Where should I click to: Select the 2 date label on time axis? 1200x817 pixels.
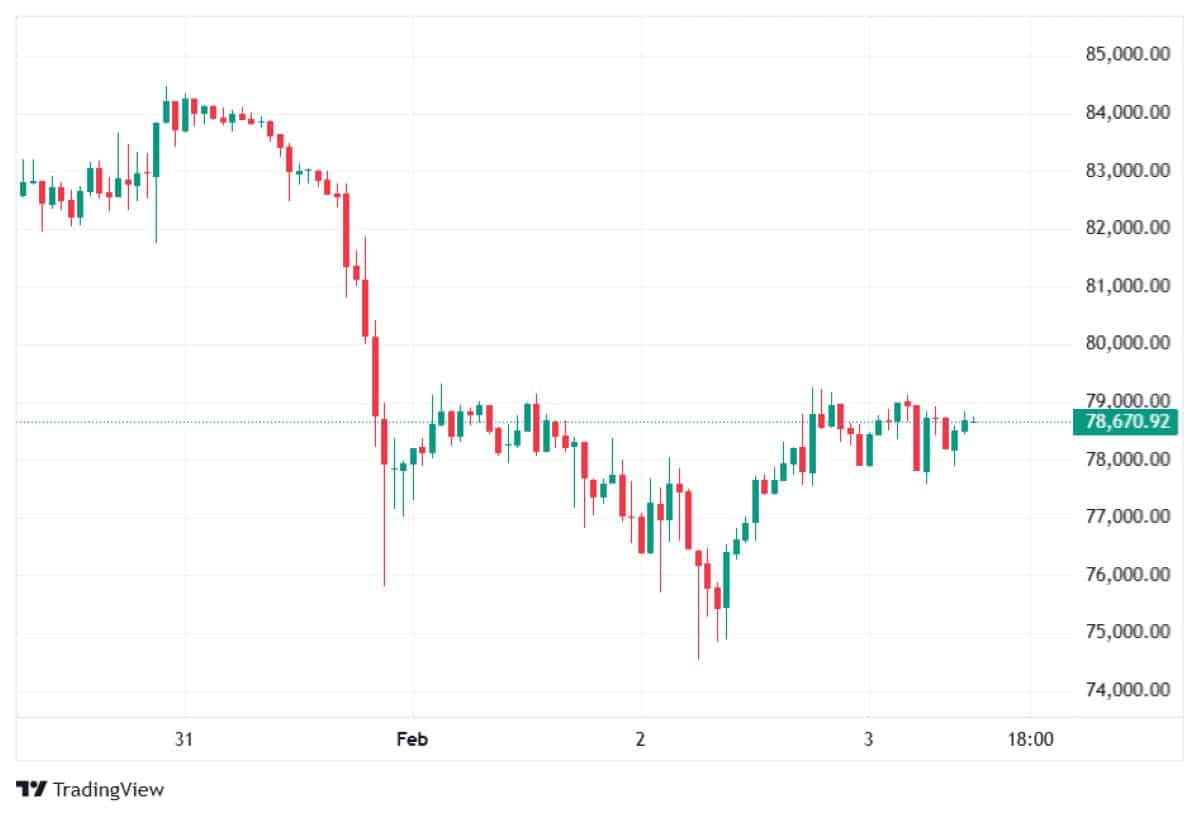pos(640,740)
